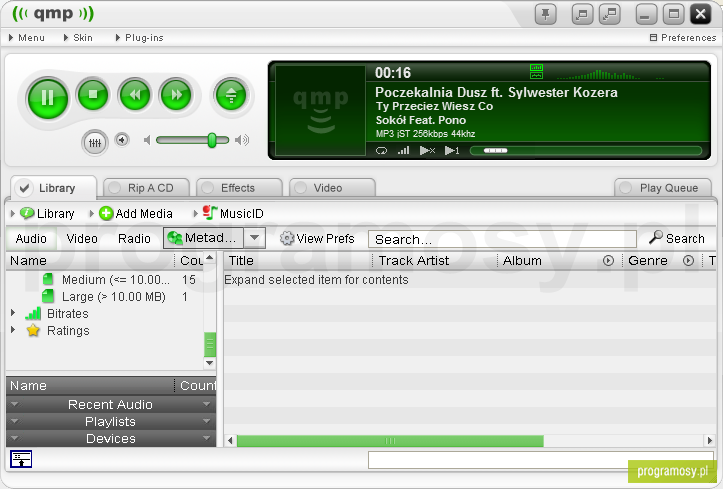Click the second window-mode button in the title bar
723x489 pixels.
pyautogui.click(x=610, y=14)
